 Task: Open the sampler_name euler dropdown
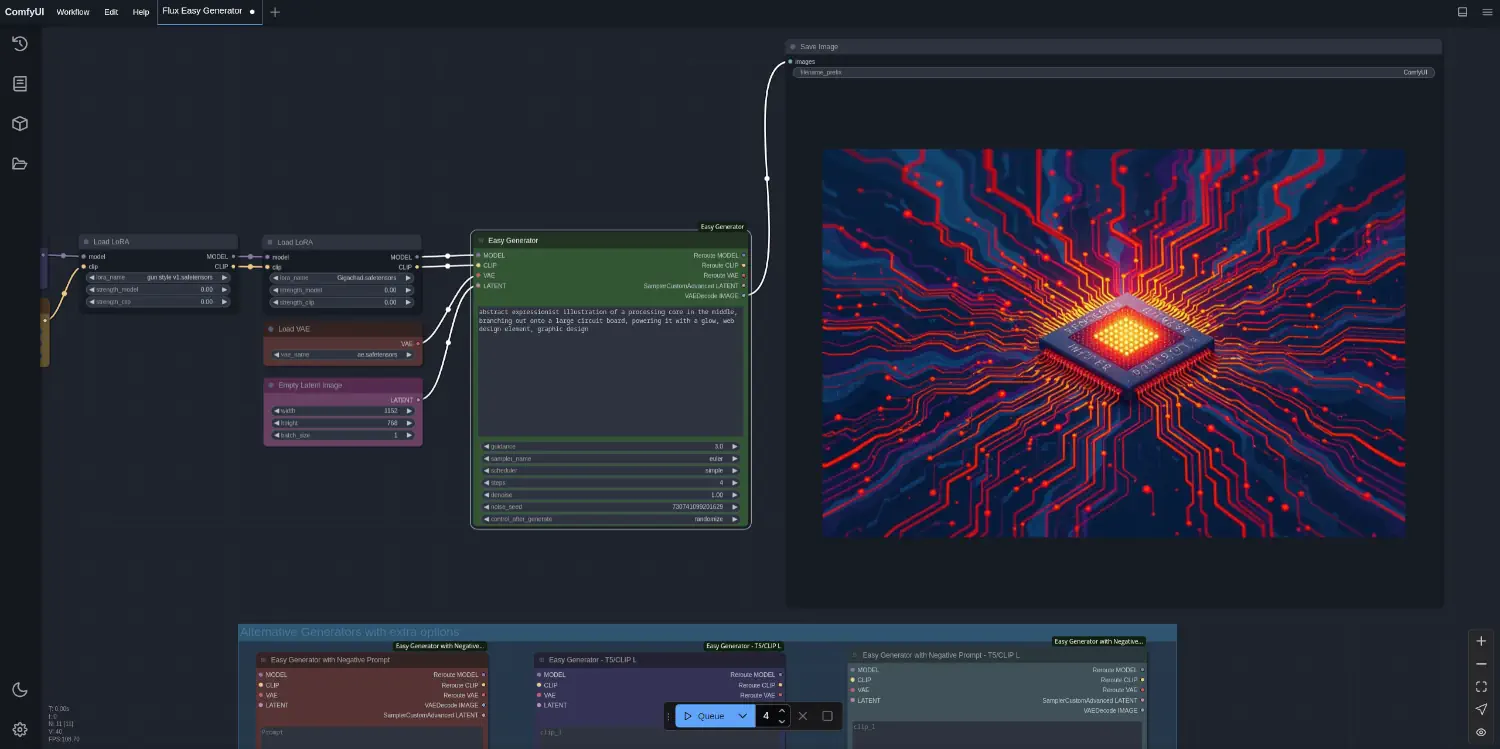click(611, 458)
